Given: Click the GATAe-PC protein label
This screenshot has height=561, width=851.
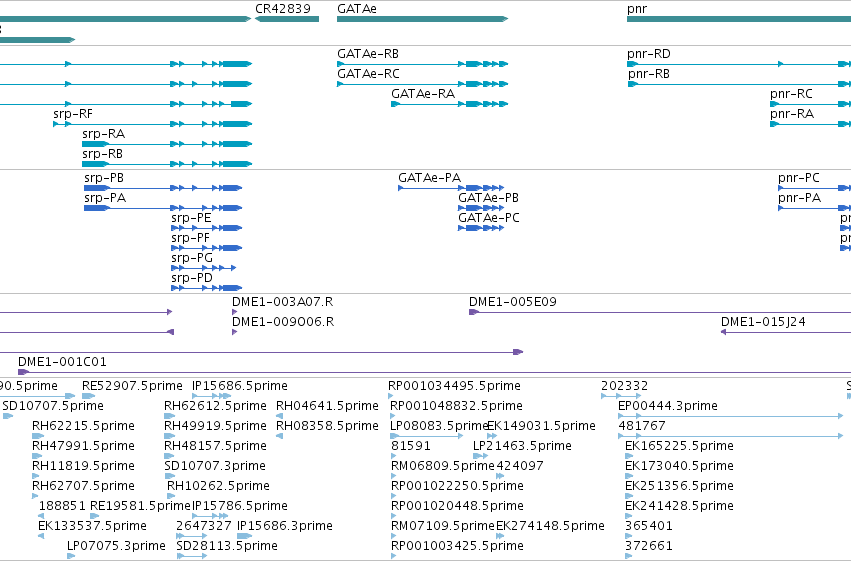Looking at the screenshot, I should pos(488,218).
